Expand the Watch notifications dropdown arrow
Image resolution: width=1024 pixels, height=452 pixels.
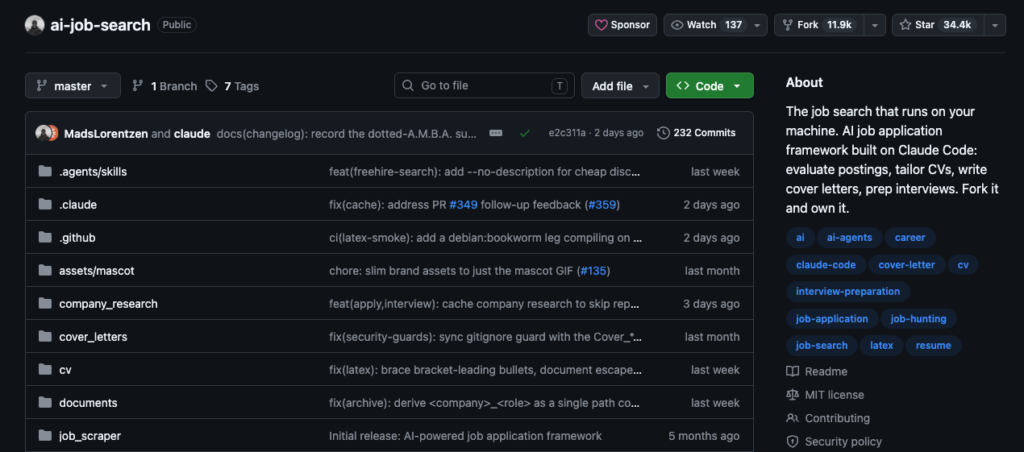pos(757,25)
